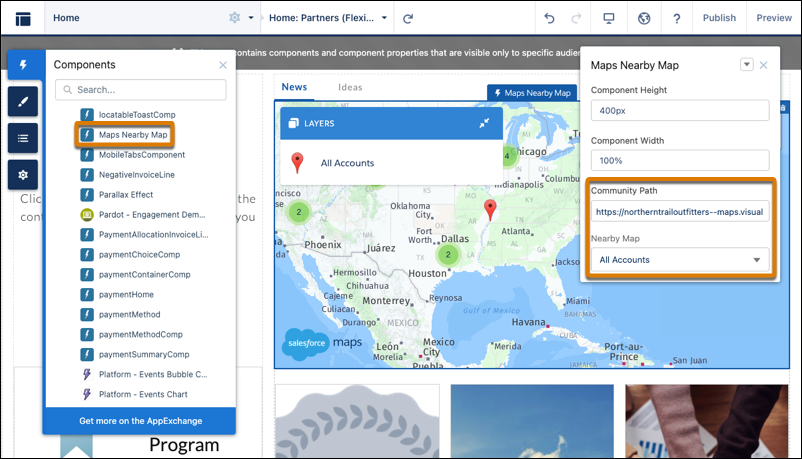This screenshot has width=802, height=459.
Task: Open the Page Structure list sidebar tab
Action: [23, 138]
